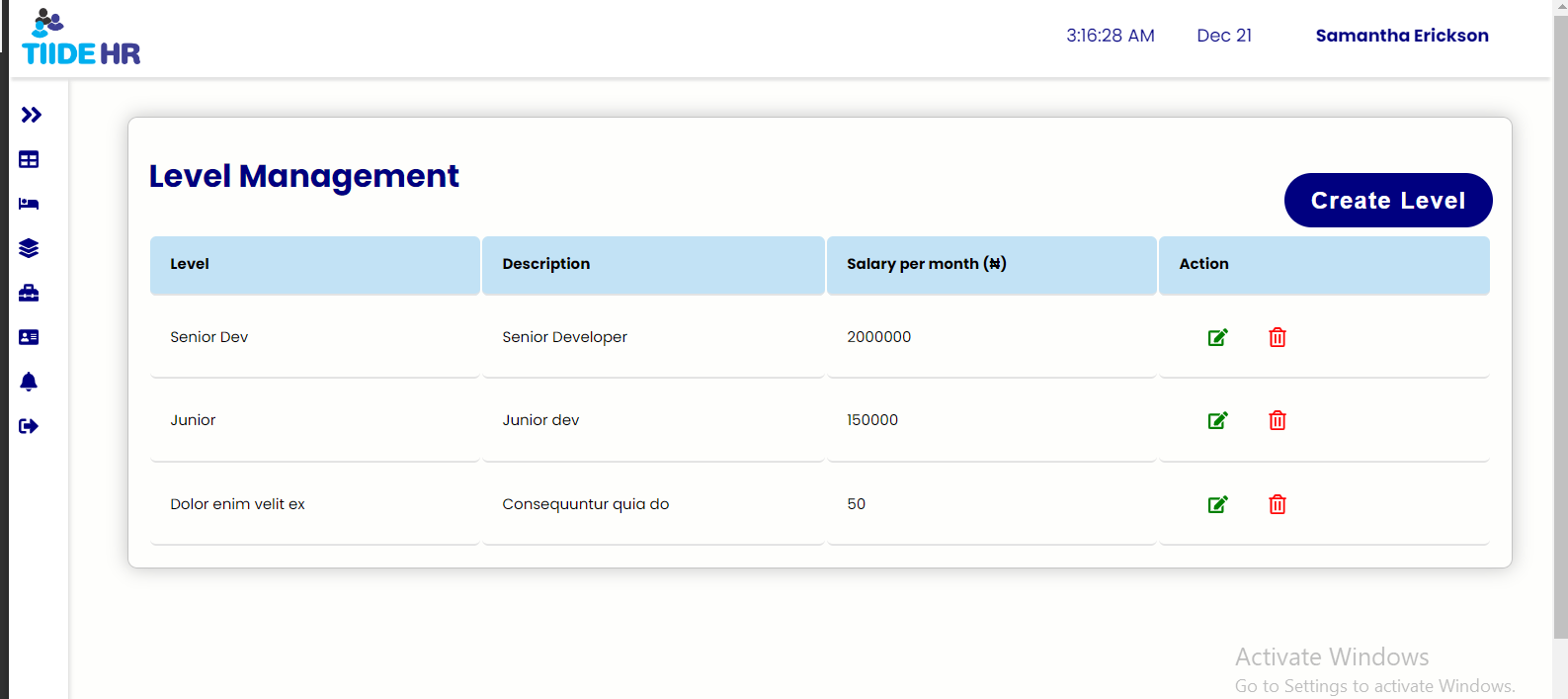1568x699 pixels.
Task: Select the Consequuntur quia do description cell
Action: pos(653,504)
